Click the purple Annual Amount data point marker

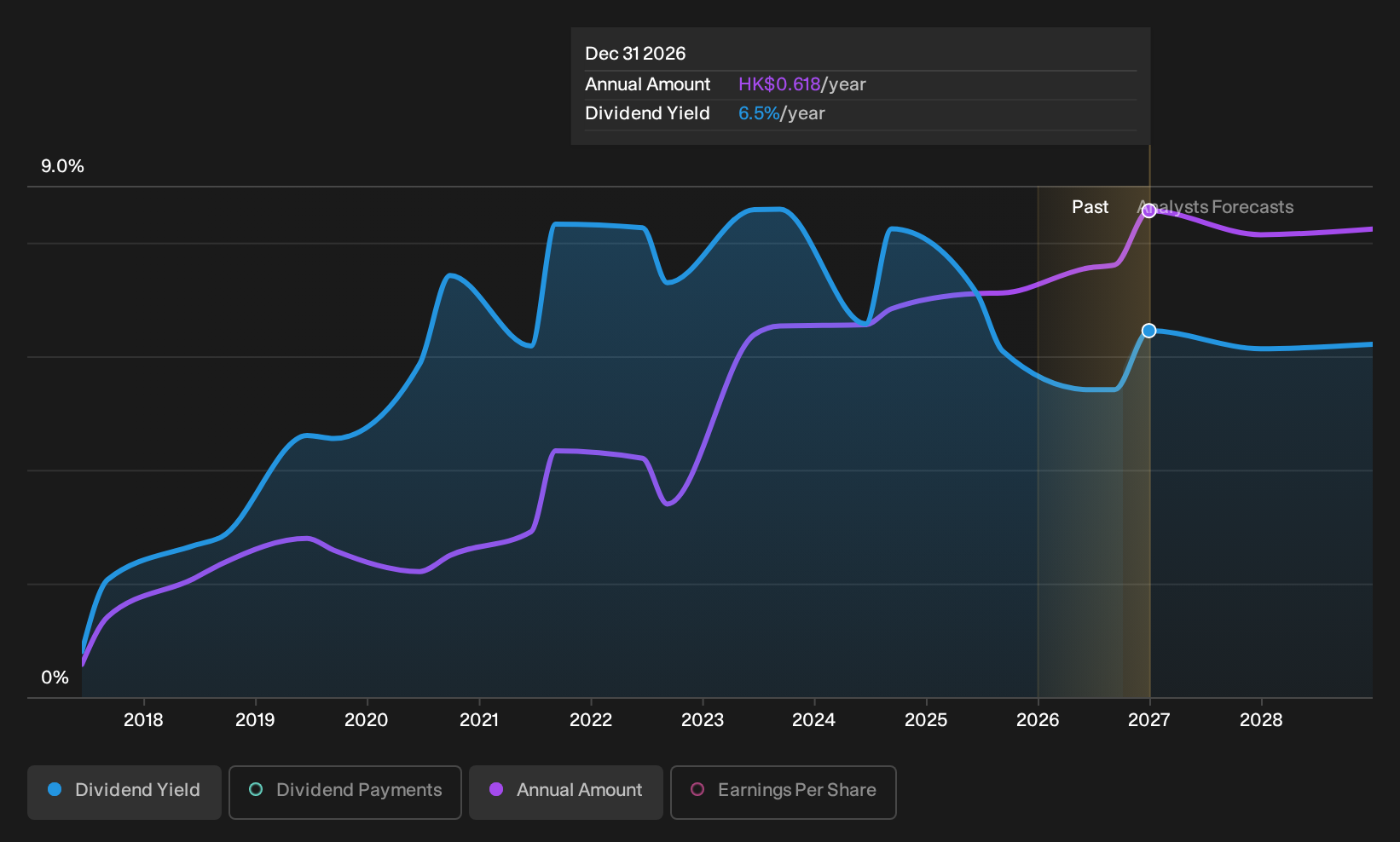(x=1149, y=210)
